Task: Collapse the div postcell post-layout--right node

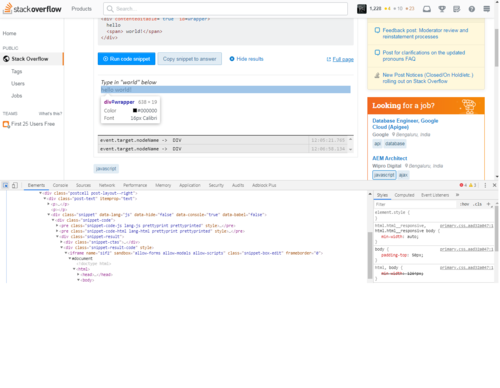Action: point(41,193)
